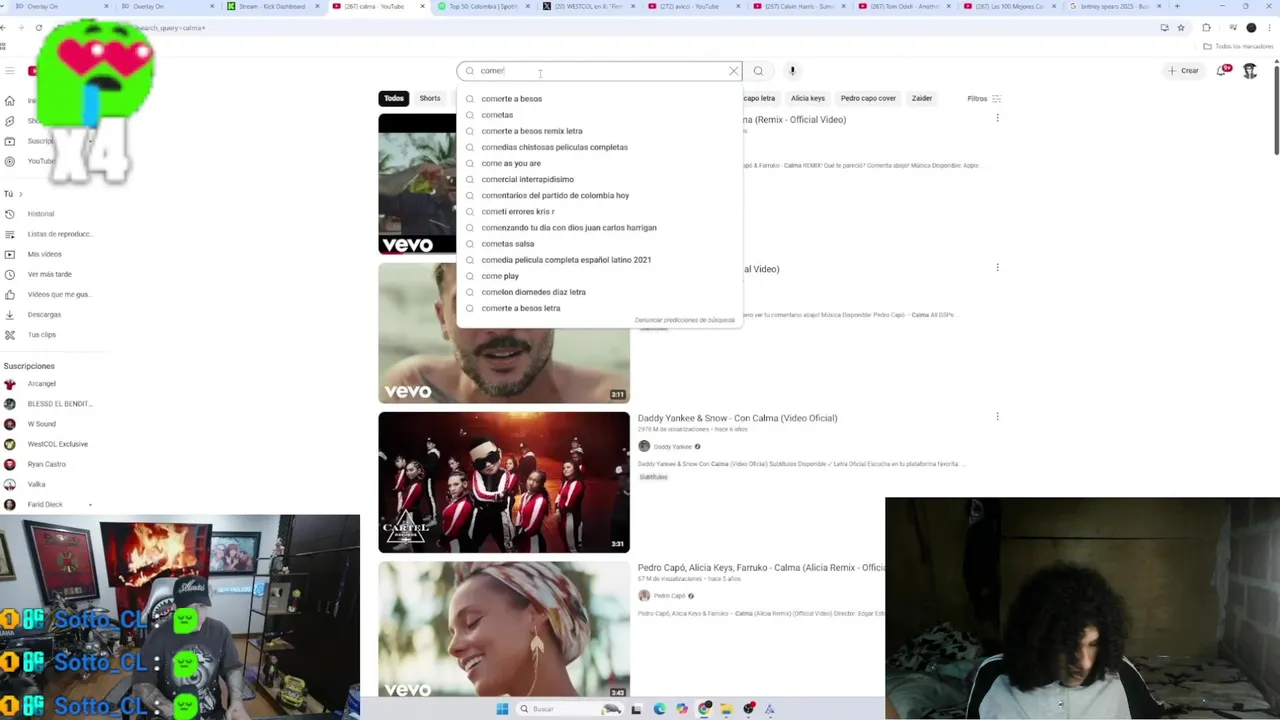Click the search magnifier button
1280x720 pixels.
tap(758, 71)
